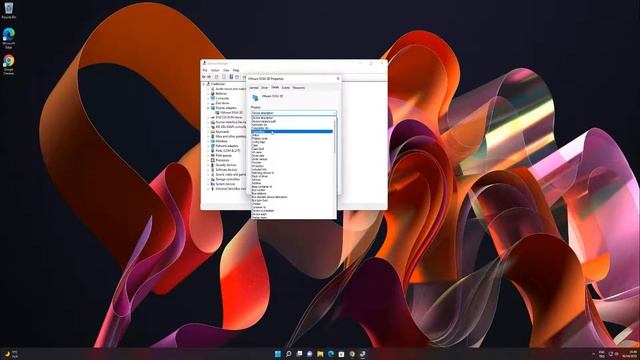
Task: Open the View menu in Device Manager
Action: [x=226, y=70]
